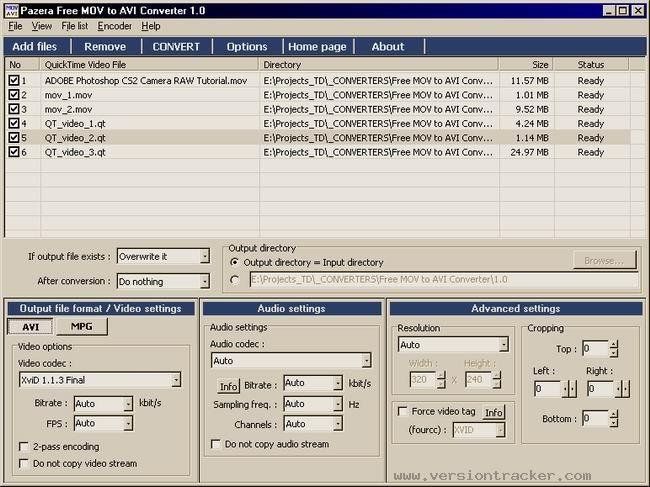Screen dimensions: 650x487
Task: Uncheck the QT_video_2.qt row checkbox
Action: [x=14, y=138]
